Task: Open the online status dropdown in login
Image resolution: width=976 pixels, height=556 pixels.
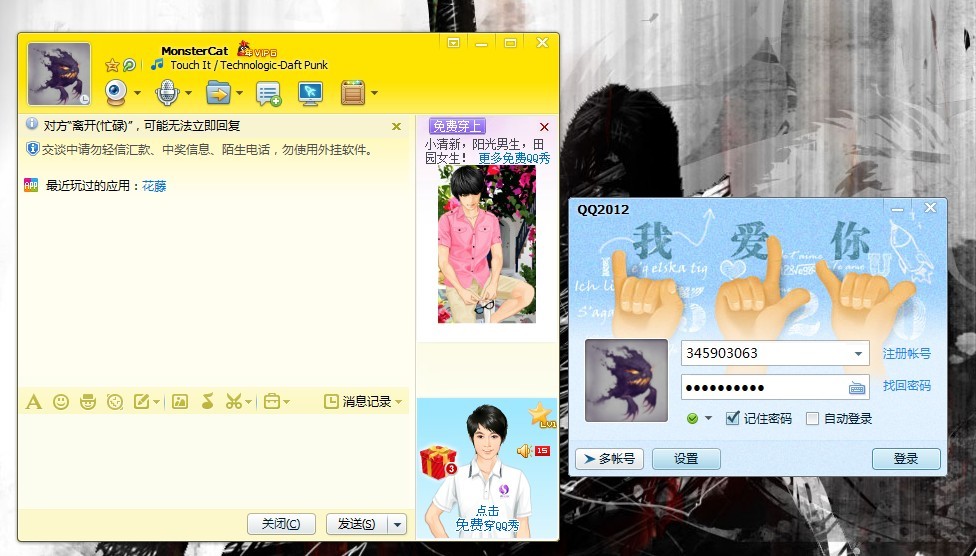Action: (699, 418)
